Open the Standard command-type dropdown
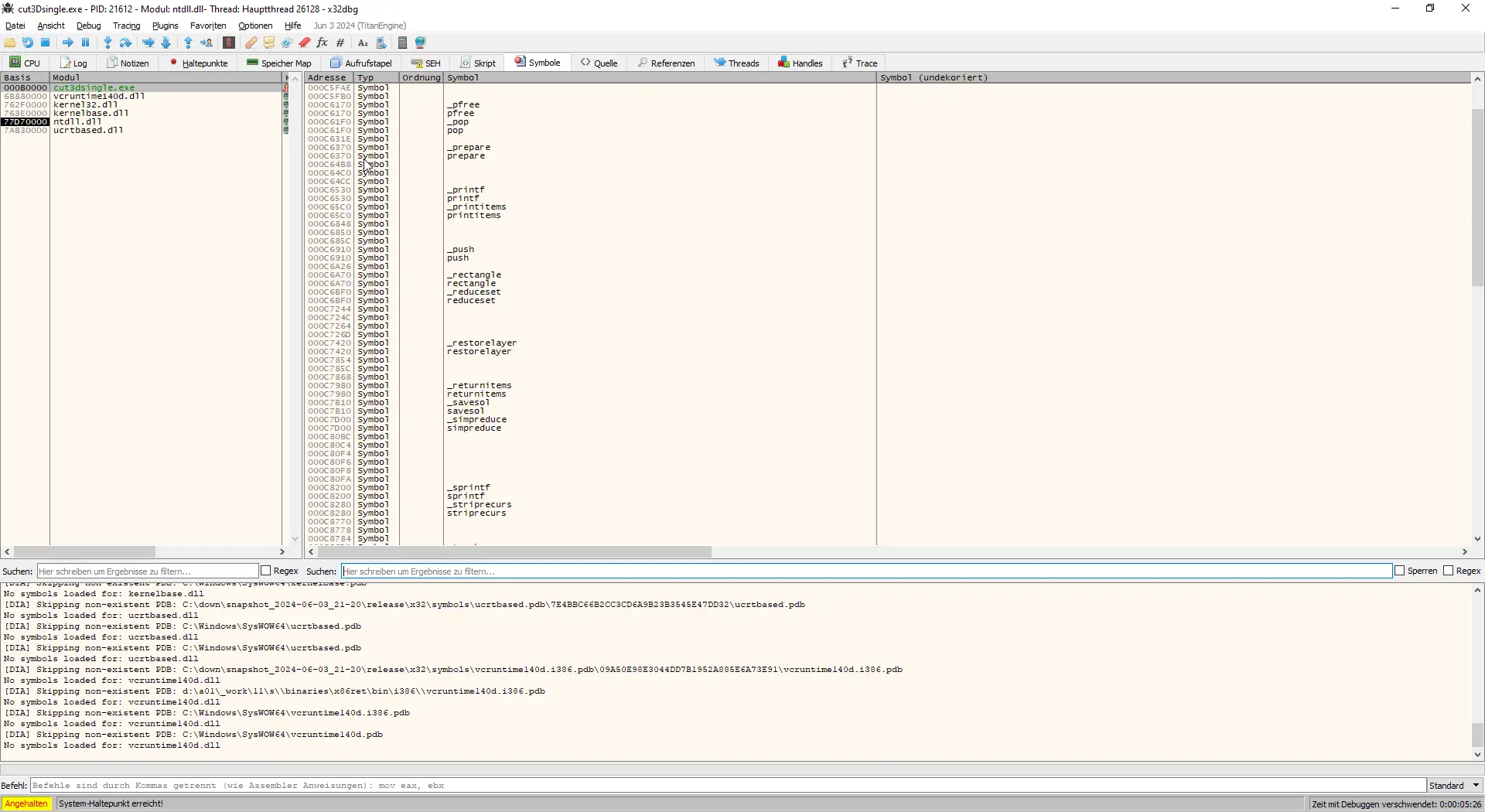Image resolution: width=1485 pixels, height=812 pixels. pyautogui.click(x=1454, y=786)
